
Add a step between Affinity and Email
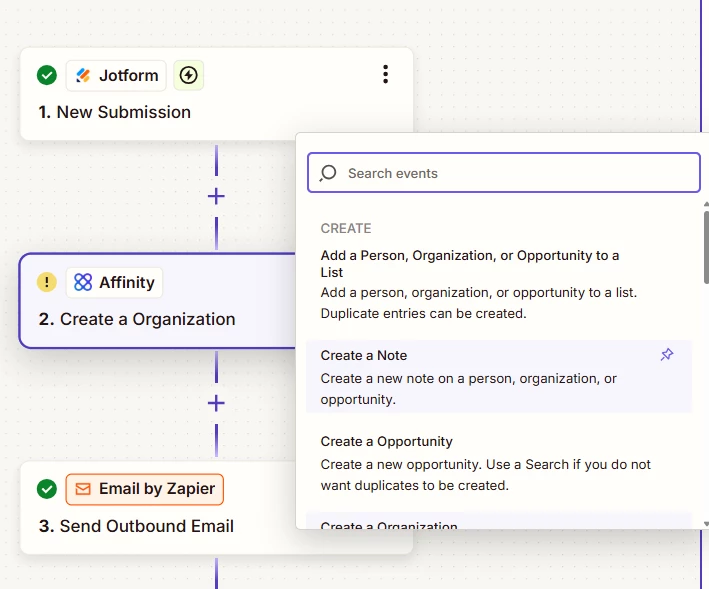[x=216, y=403]
